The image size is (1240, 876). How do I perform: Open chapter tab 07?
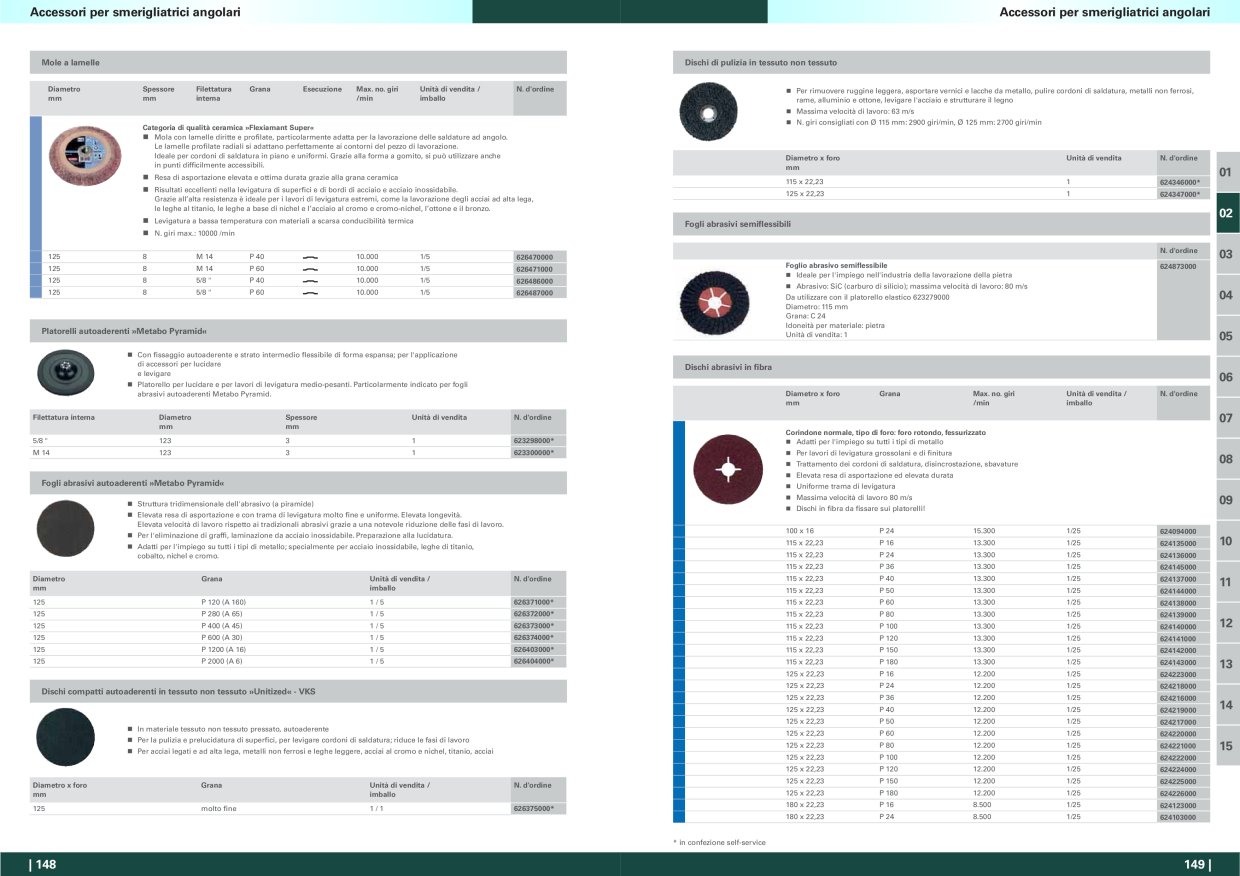(1226, 418)
